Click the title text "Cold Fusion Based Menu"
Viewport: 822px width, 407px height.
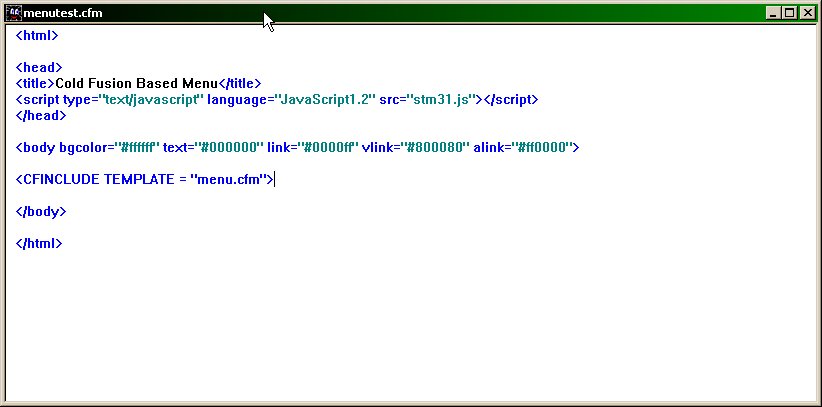coord(136,83)
